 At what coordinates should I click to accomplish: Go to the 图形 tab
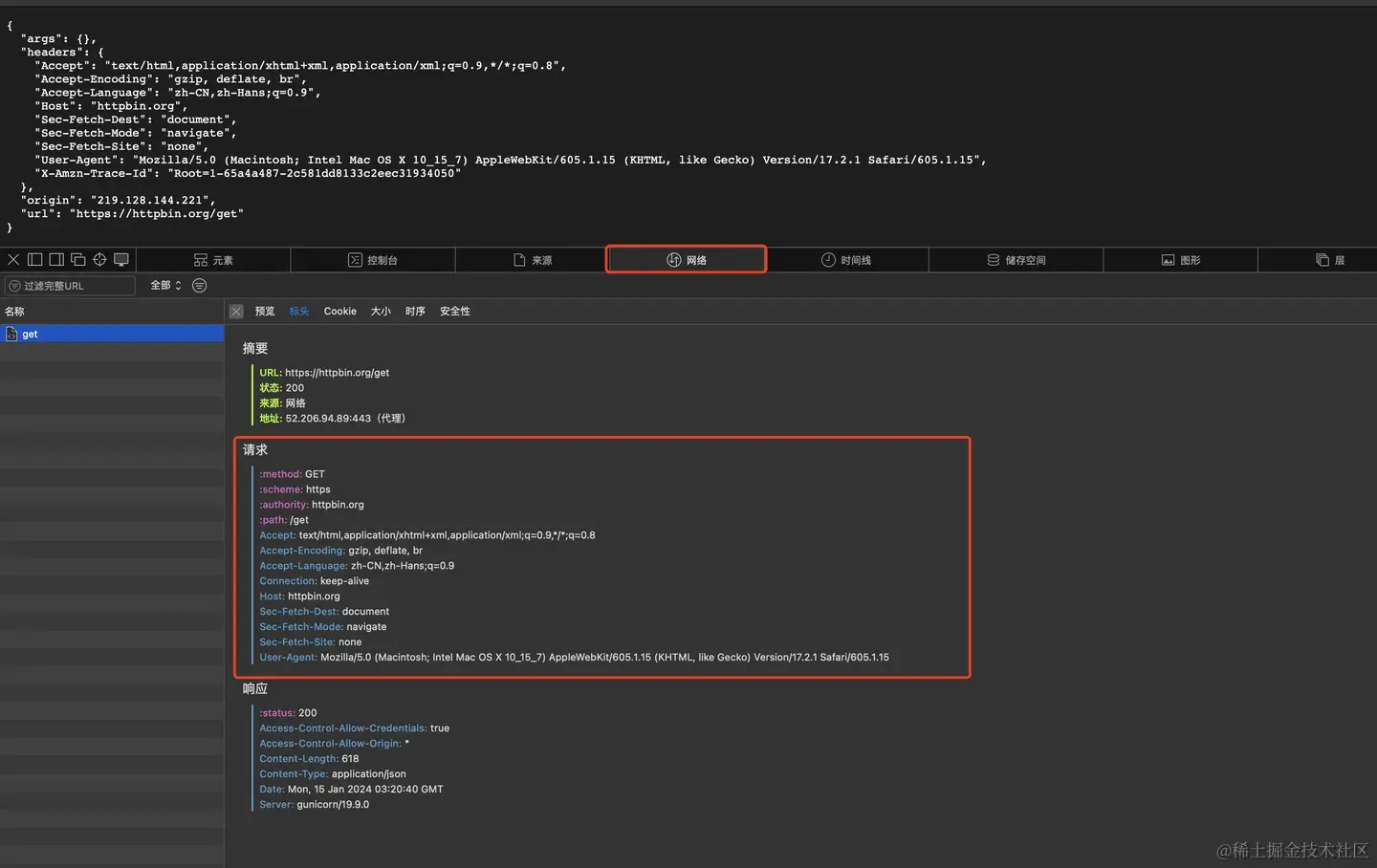(1181, 260)
